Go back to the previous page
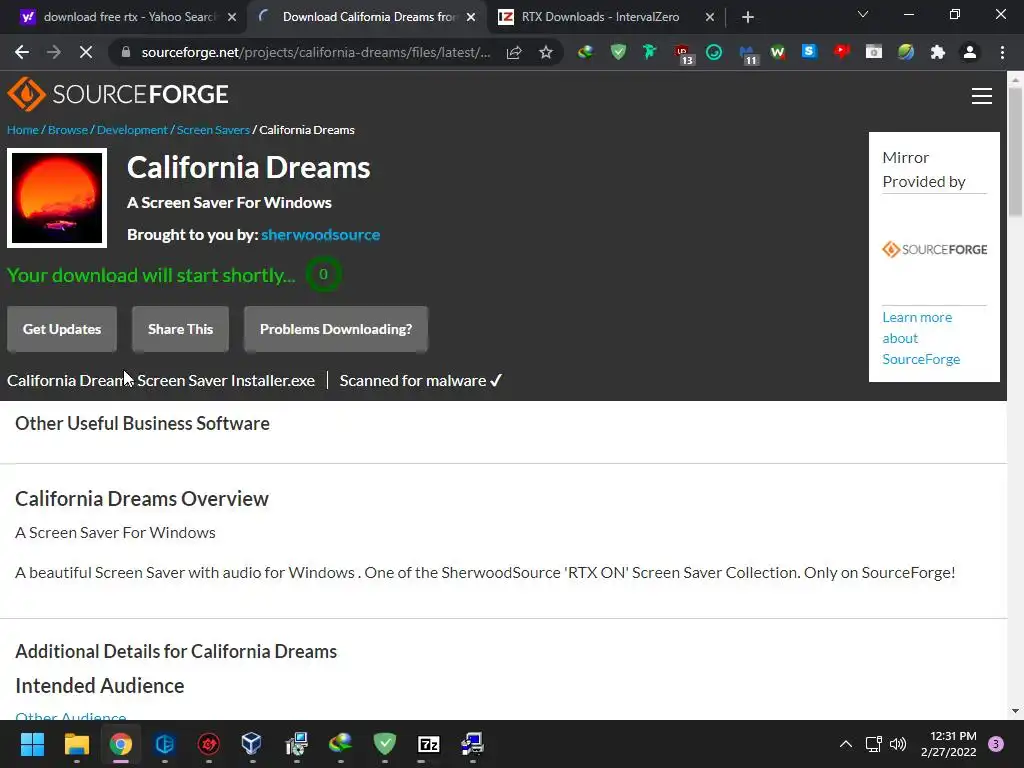Viewport: 1024px width, 768px height. point(22,52)
